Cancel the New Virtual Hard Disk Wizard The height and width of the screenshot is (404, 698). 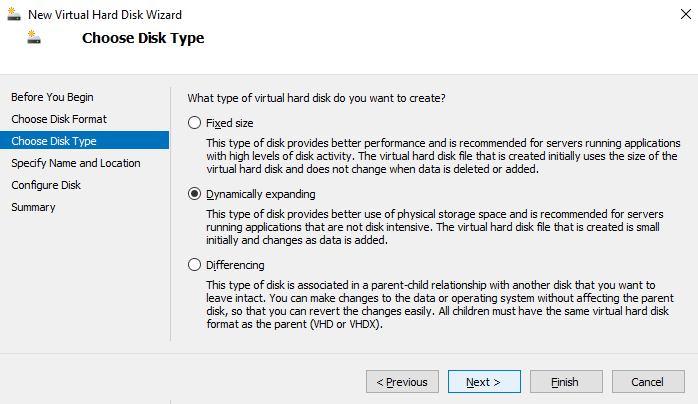648,382
